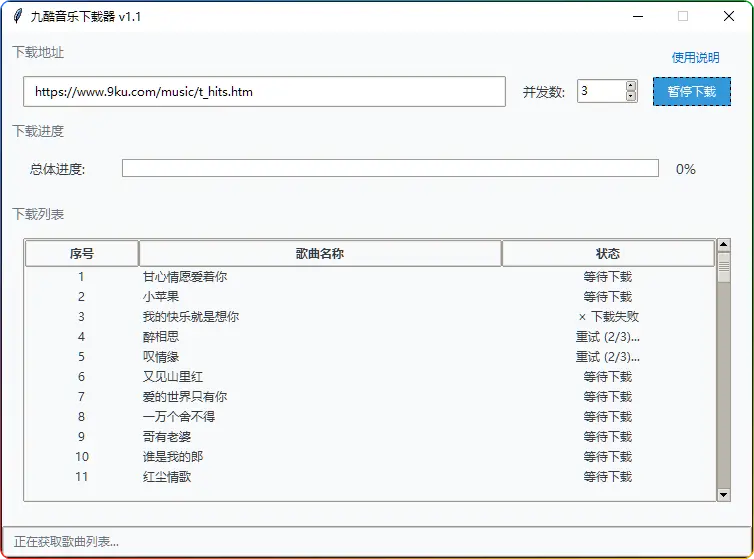Select the song 我的快乐就是想你
This screenshot has height=559, width=754.
click(191, 317)
